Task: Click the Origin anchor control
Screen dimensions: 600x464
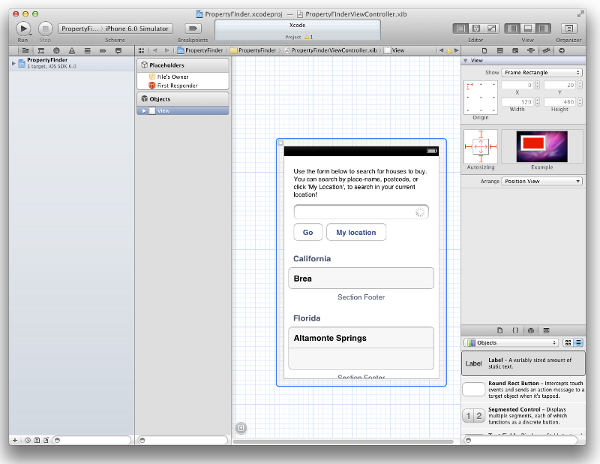Action: (x=481, y=97)
